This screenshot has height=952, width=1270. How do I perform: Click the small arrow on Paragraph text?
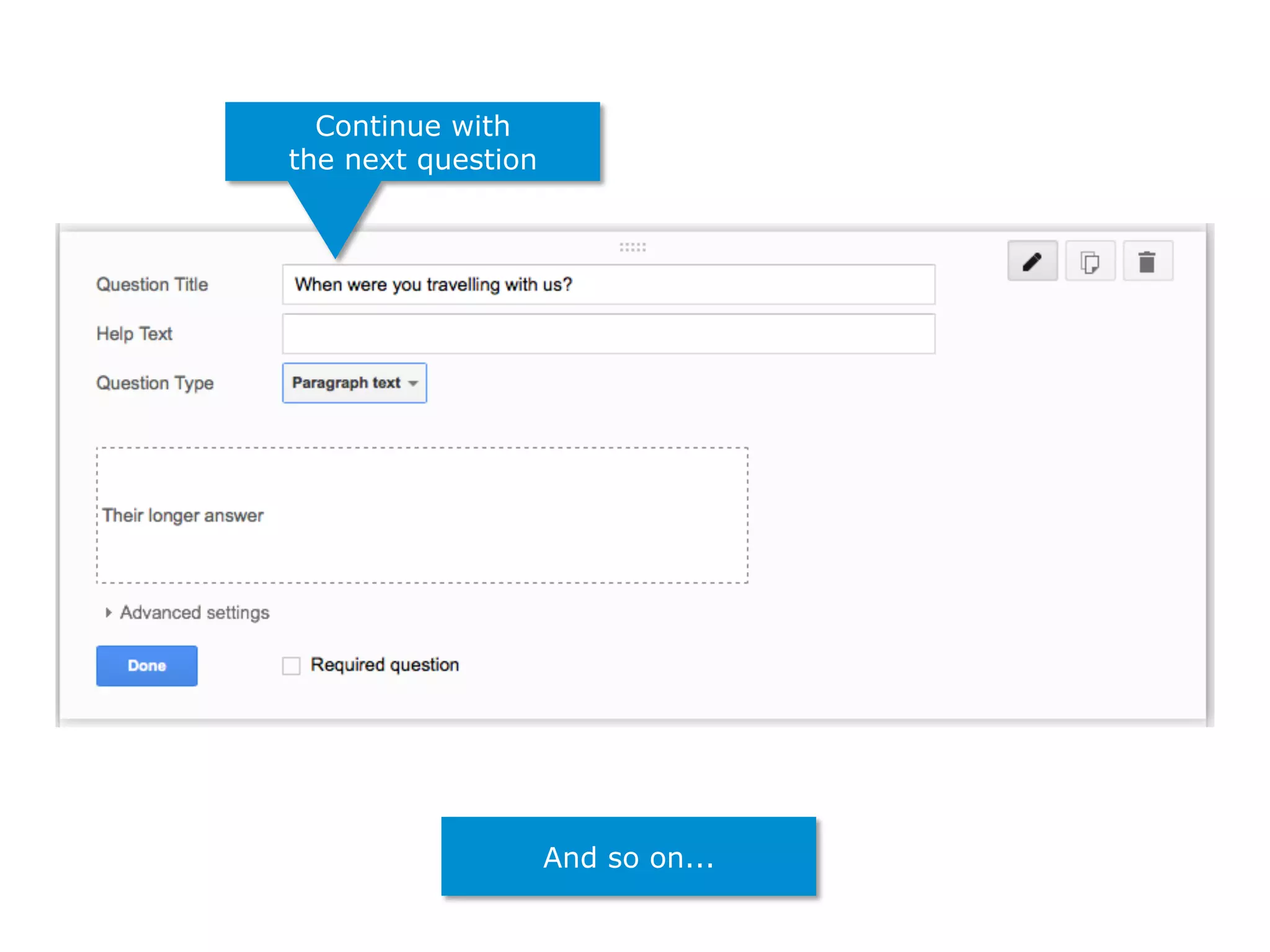[x=413, y=384]
